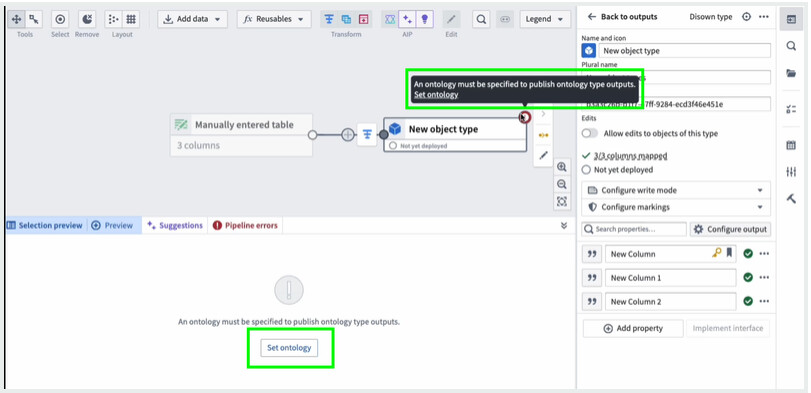Click the Select target icon
The height and width of the screenshot is (393, 811).
point(60,19)
